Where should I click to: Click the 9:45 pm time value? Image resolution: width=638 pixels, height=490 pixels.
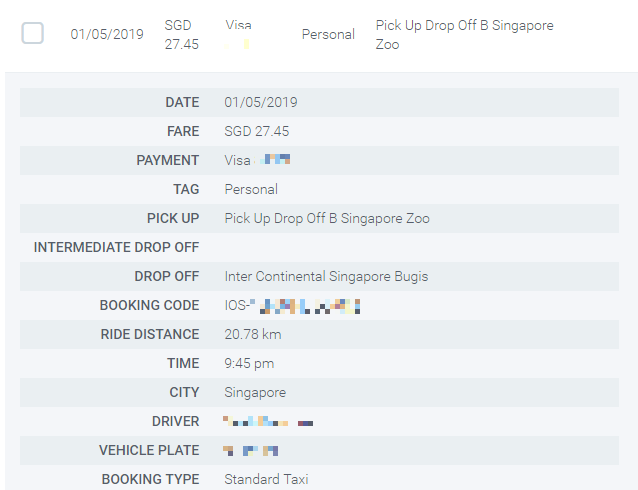(249, 363)
